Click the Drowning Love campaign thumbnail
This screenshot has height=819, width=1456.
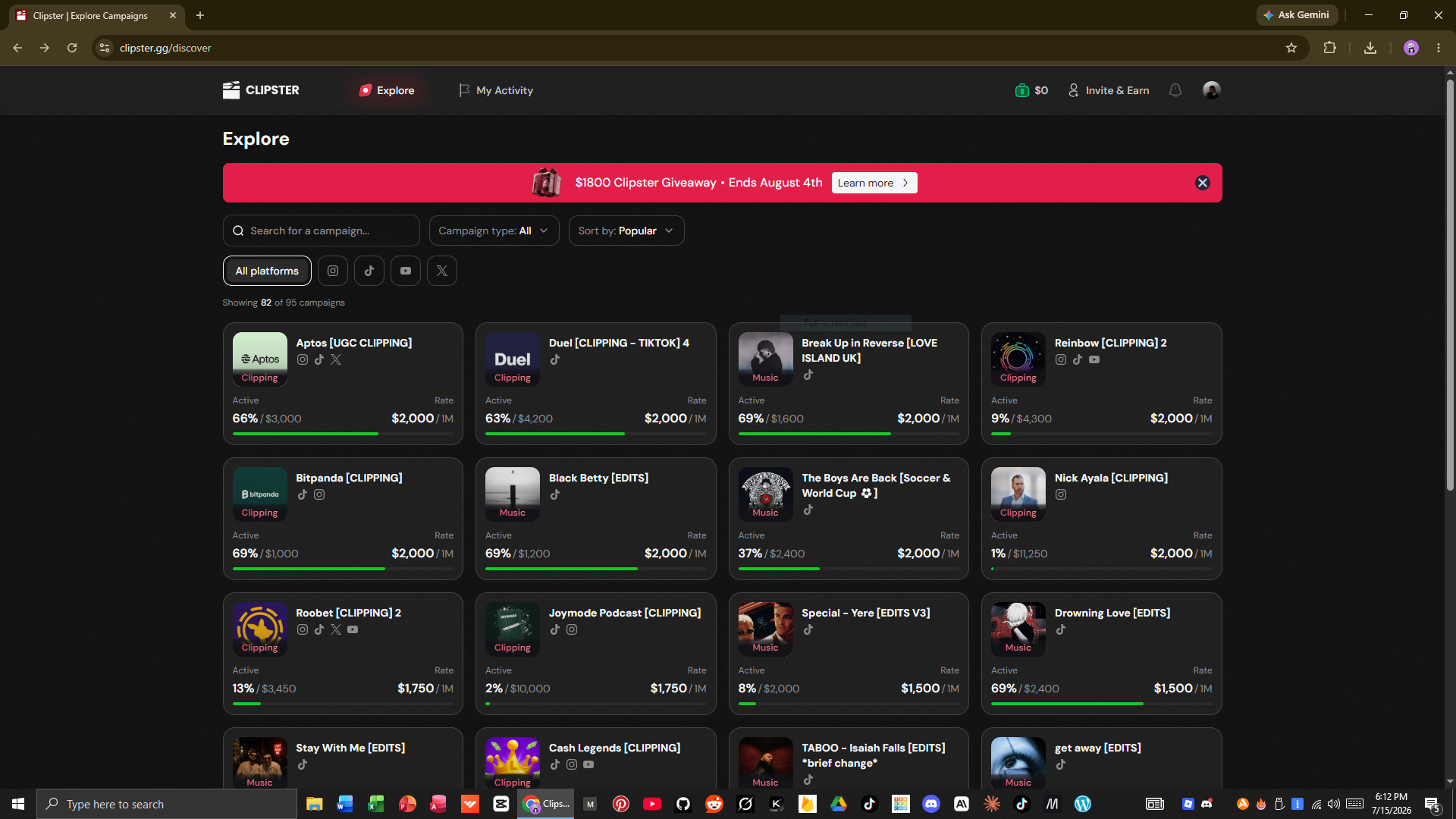click(x=1018, y=629)
